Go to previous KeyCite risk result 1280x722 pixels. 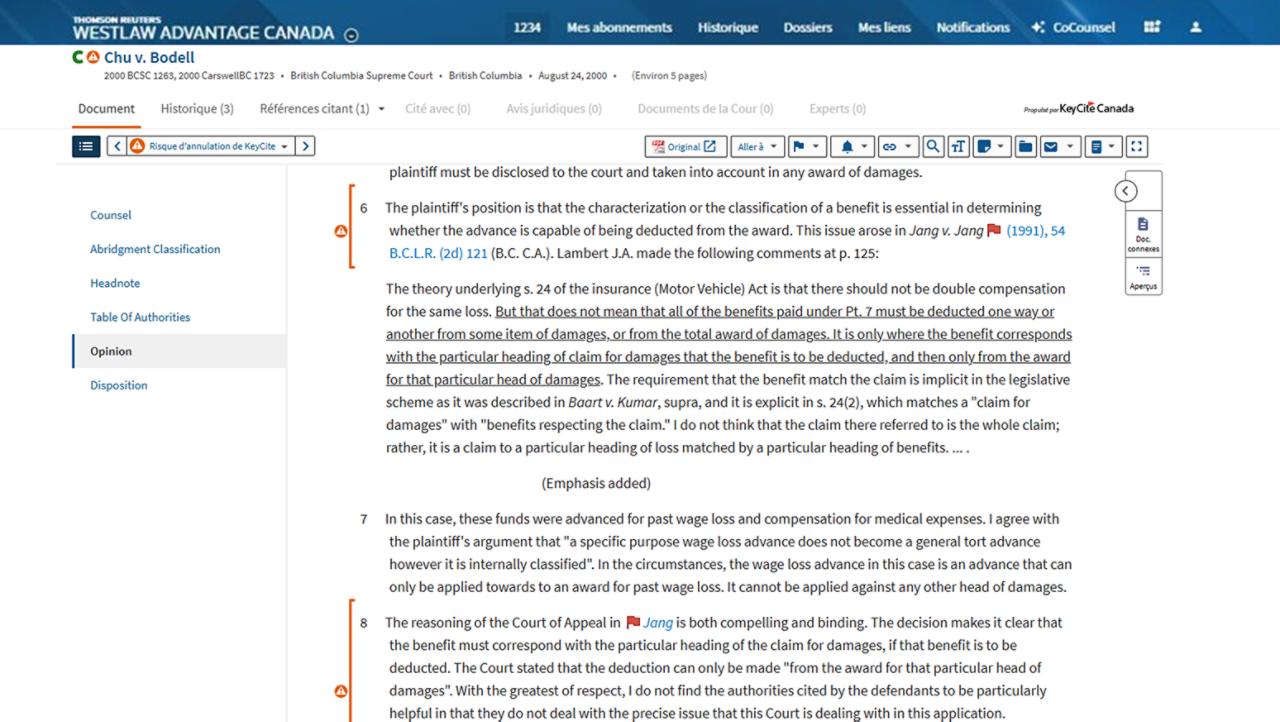click(x=117, y=147)
